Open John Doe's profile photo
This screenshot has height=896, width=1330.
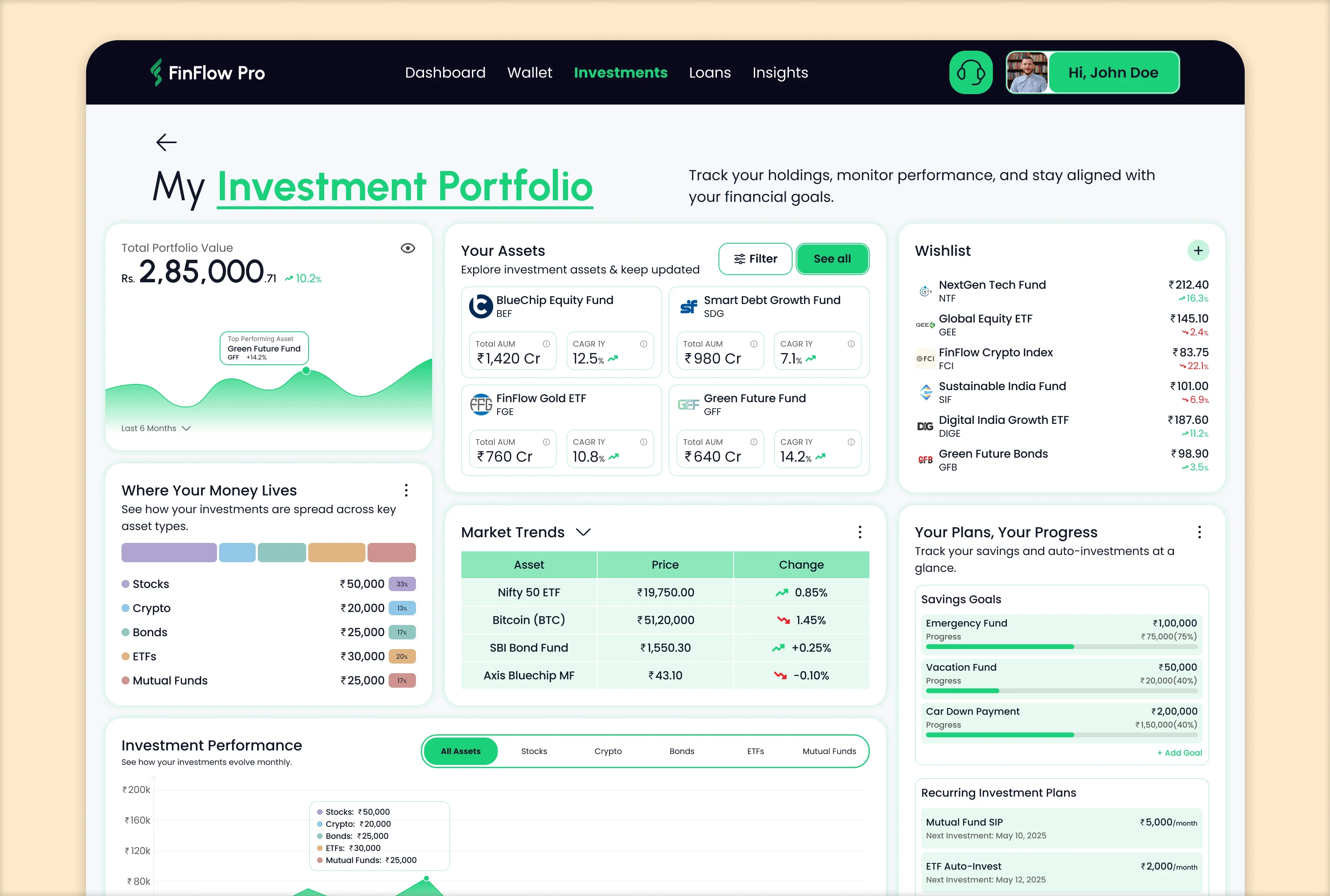click(x=1027, y=72)
